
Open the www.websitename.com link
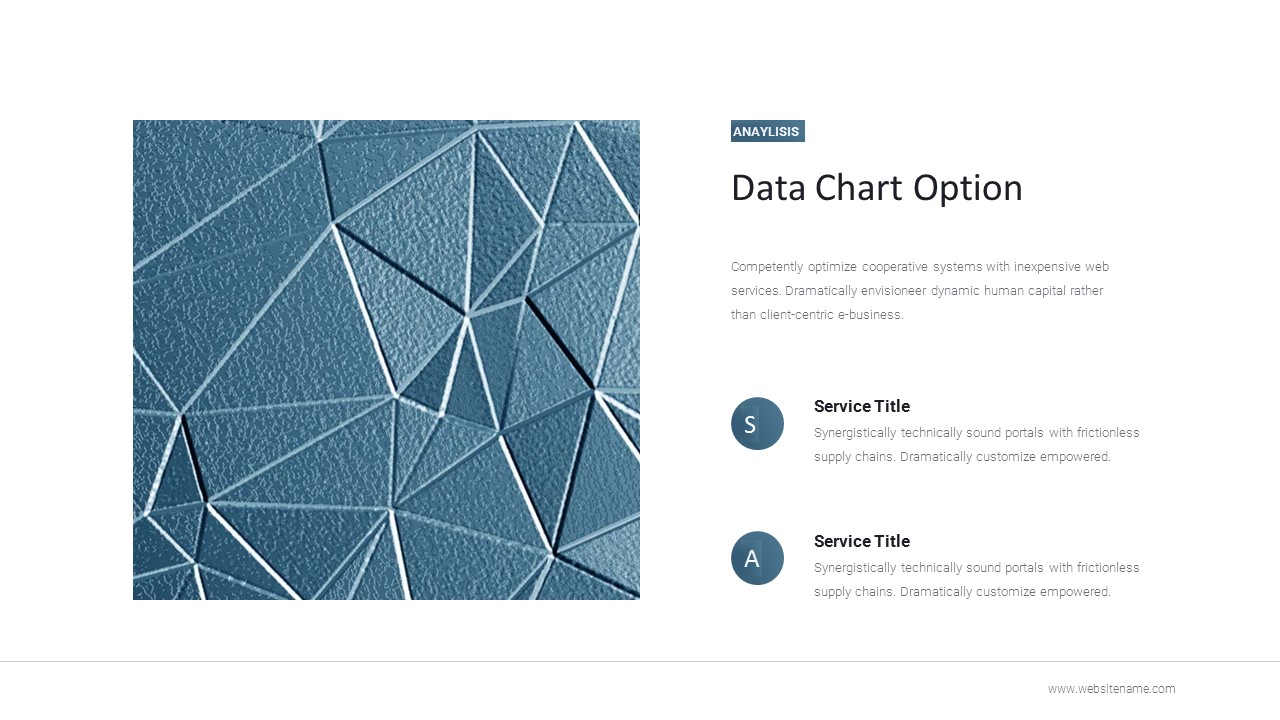(x=1111, y=689)
